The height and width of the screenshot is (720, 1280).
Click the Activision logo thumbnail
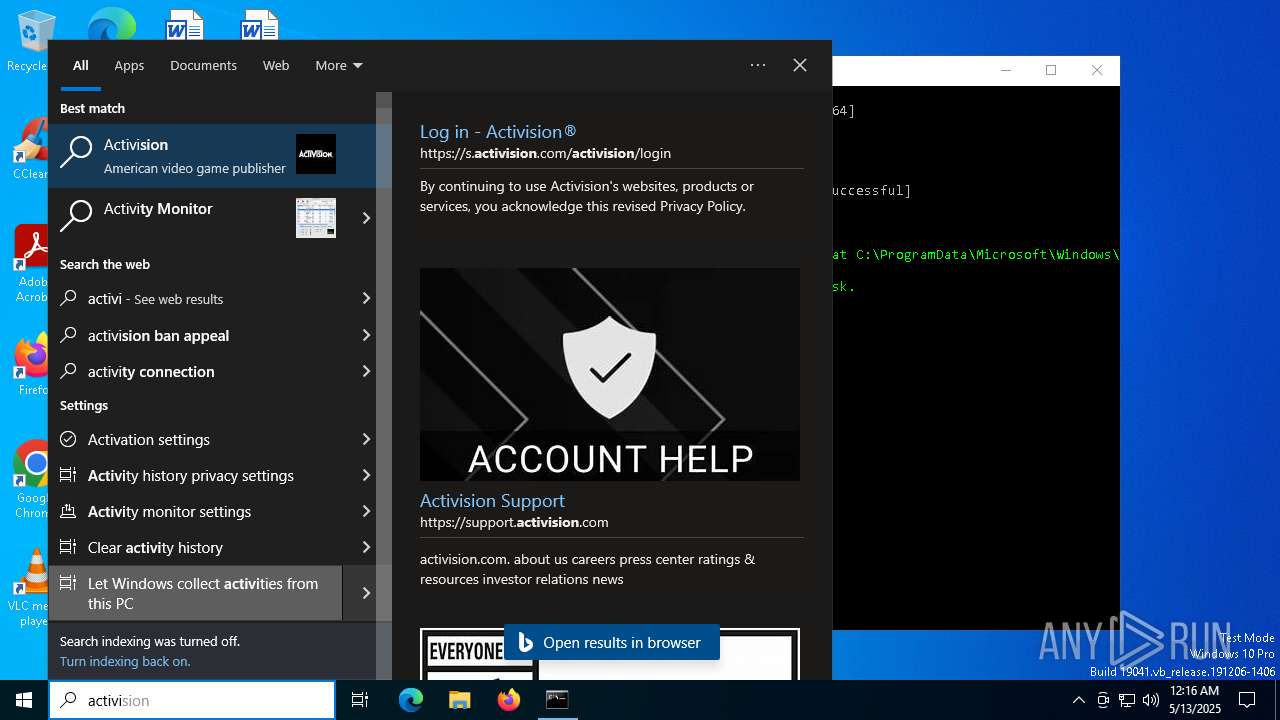[316, 154]
